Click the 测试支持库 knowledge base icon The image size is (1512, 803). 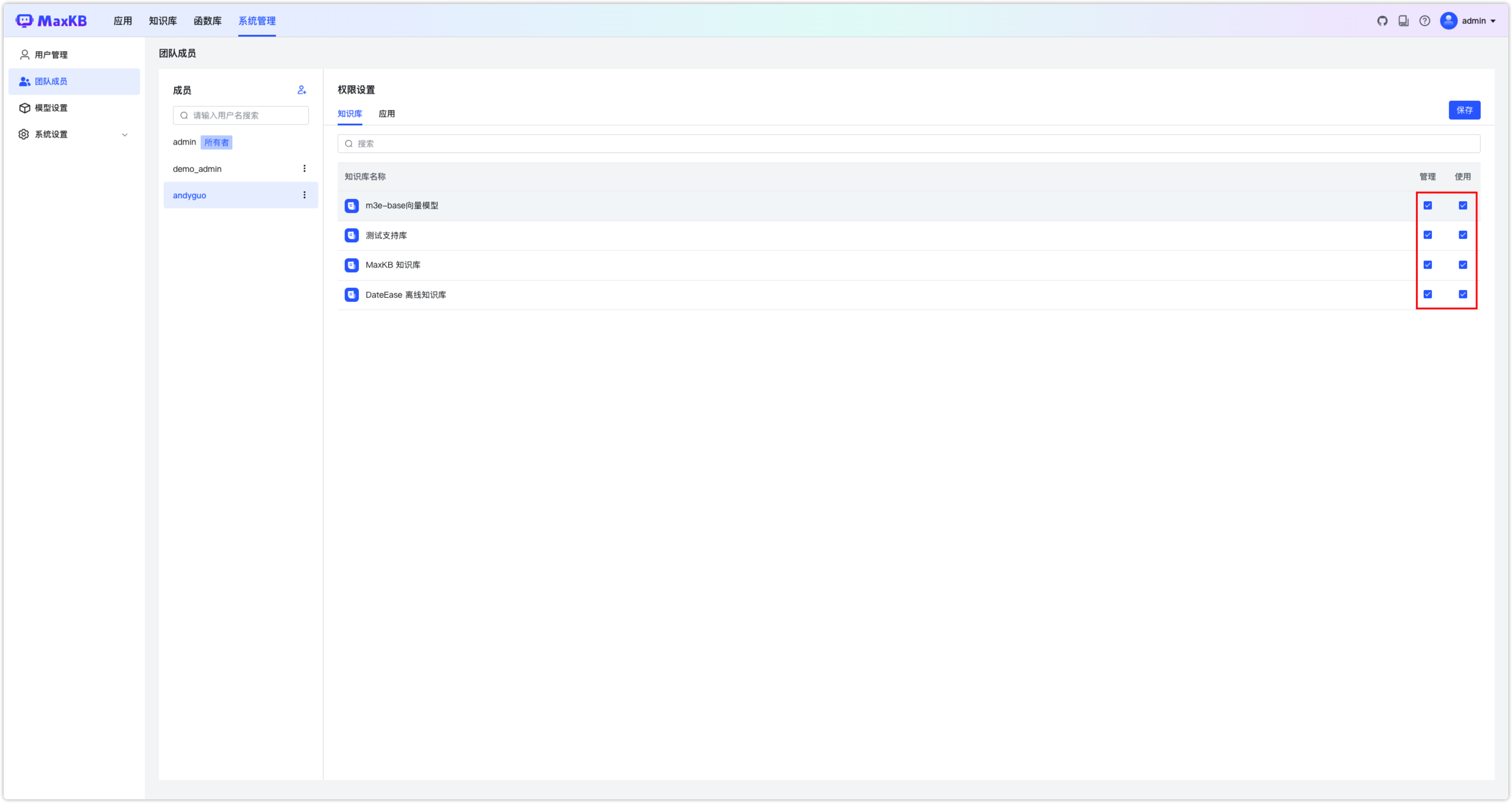tap(351, 235)
